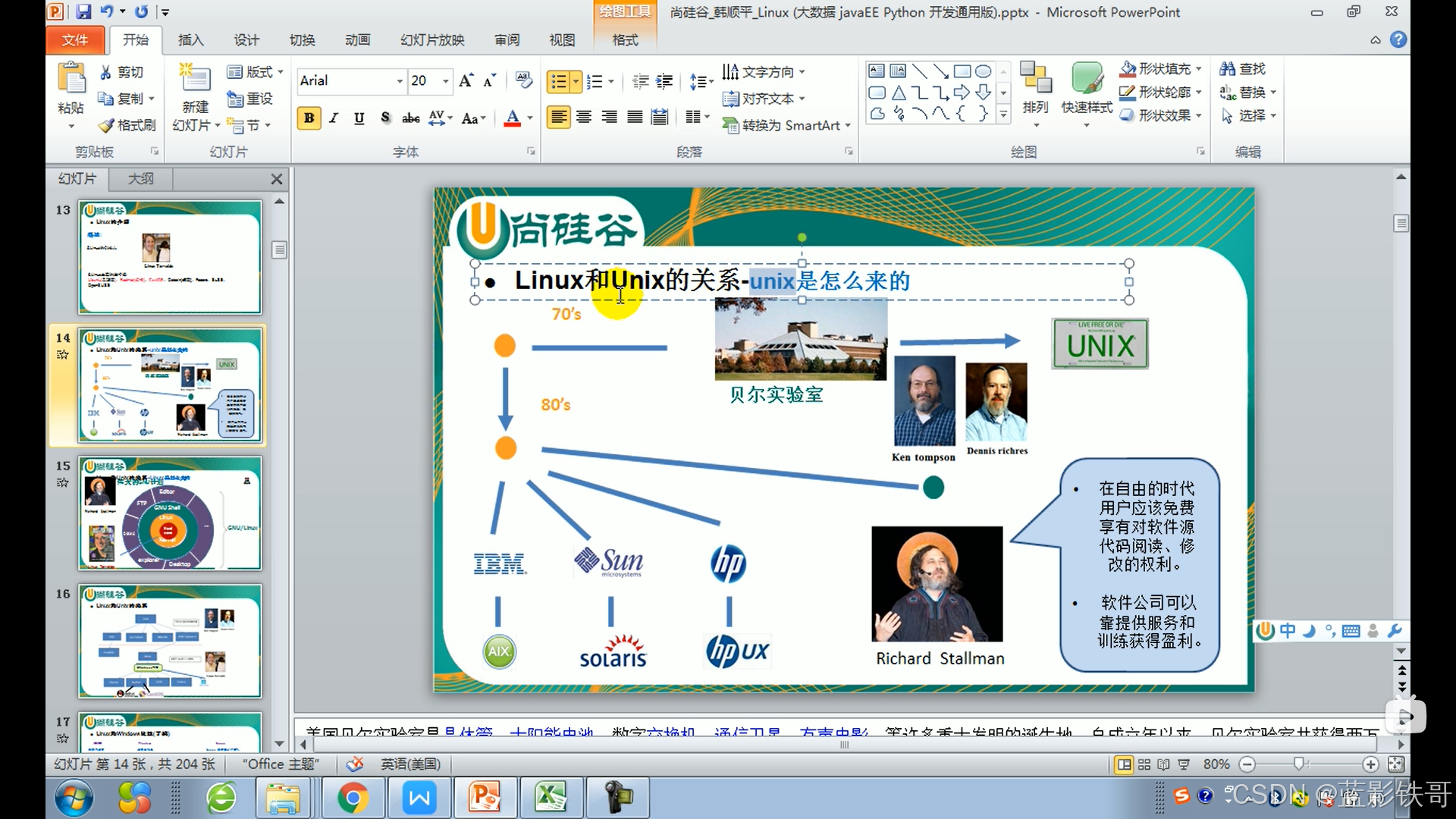Expand the font size 20 dropdown
Image resolution: width=1456 pixels, height=819 pixels.
446,80
